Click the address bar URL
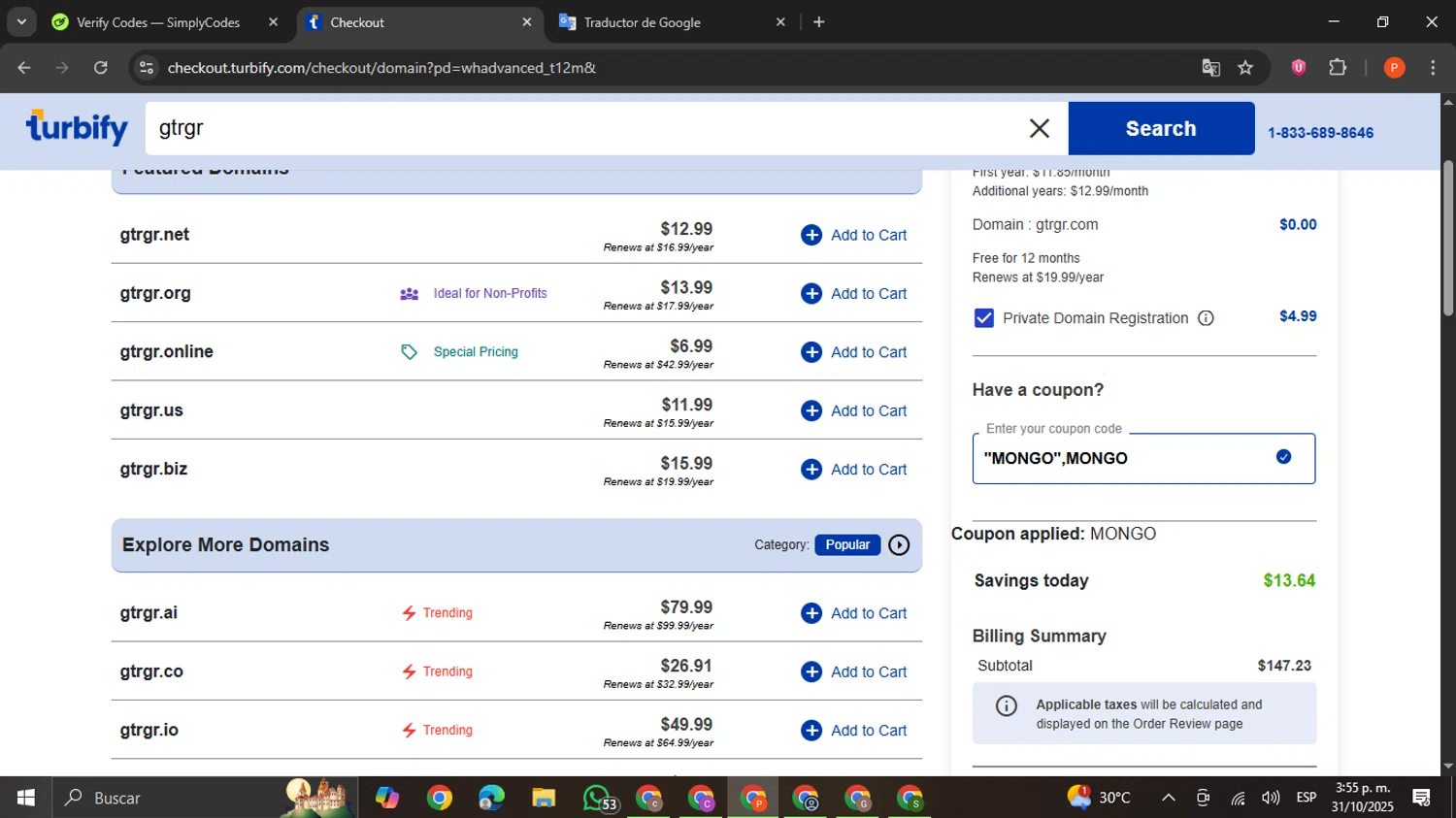Viewport: 1456px width, 818px height. click(381, 68)
